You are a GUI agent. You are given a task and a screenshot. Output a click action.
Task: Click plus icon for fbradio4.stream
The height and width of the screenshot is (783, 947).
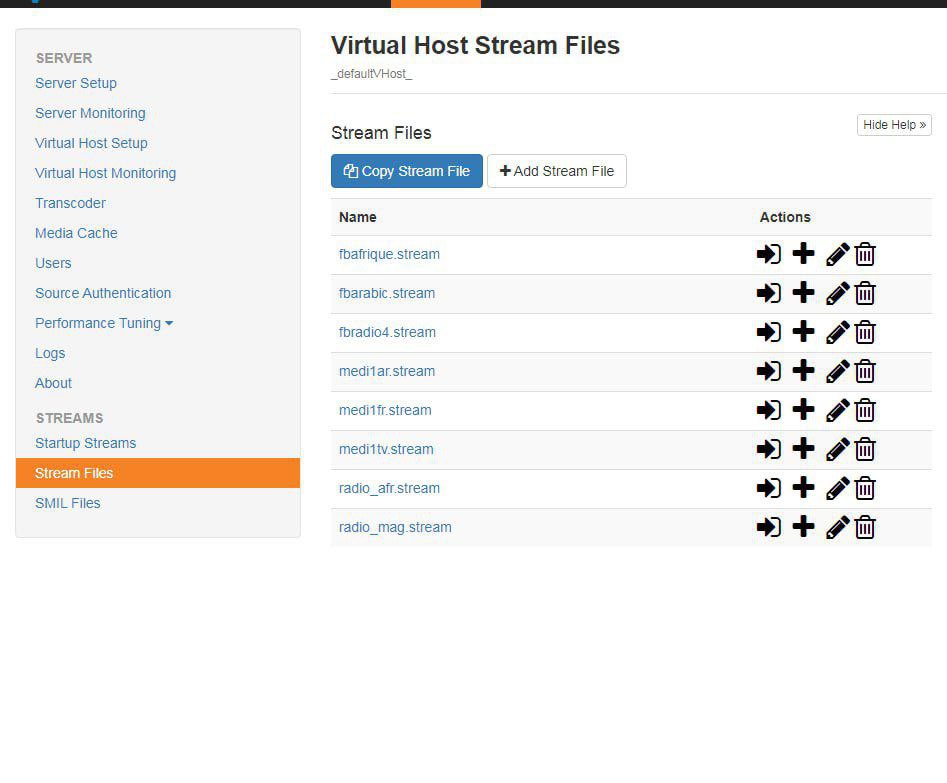click(803, 332)
